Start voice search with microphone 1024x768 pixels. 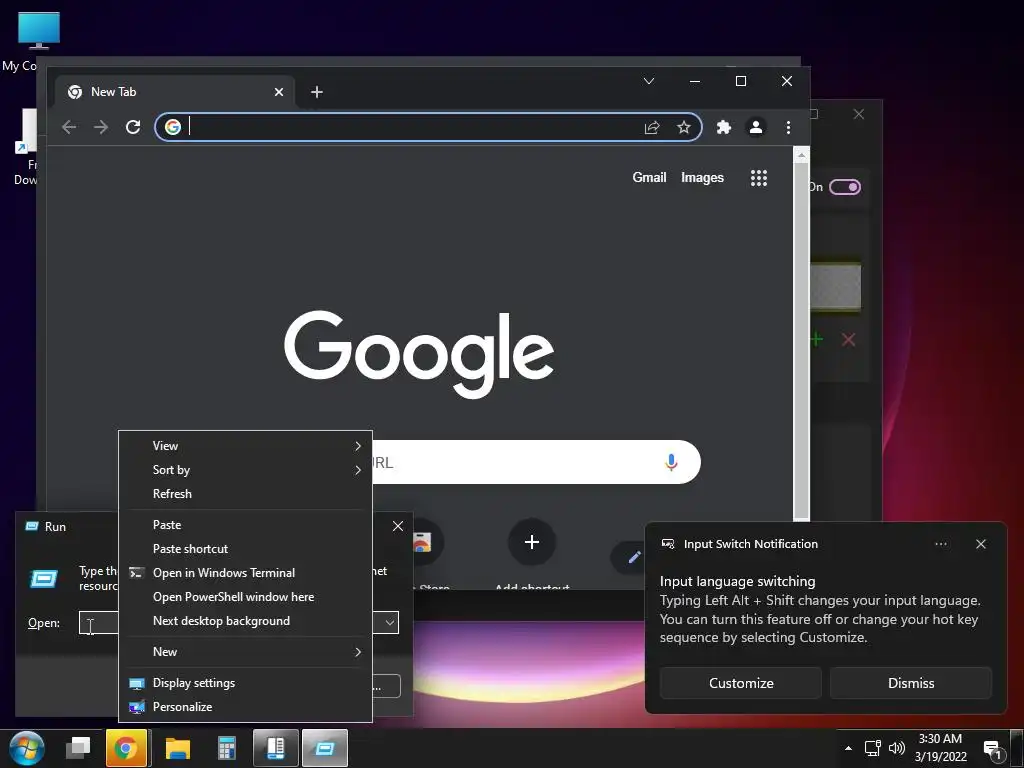pyautogui.click(x=671, y=462)
